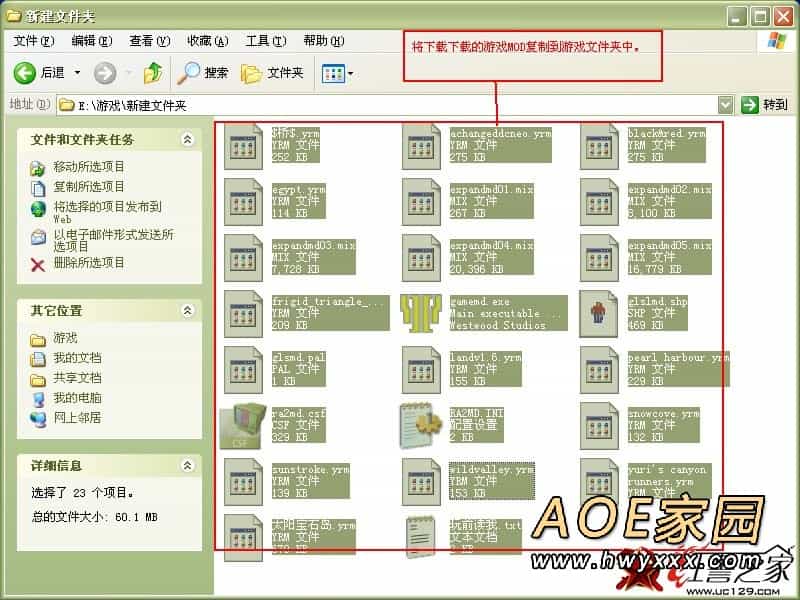Click the 删除所选项目 task link
800x600 pixels.
coord(89,263)
